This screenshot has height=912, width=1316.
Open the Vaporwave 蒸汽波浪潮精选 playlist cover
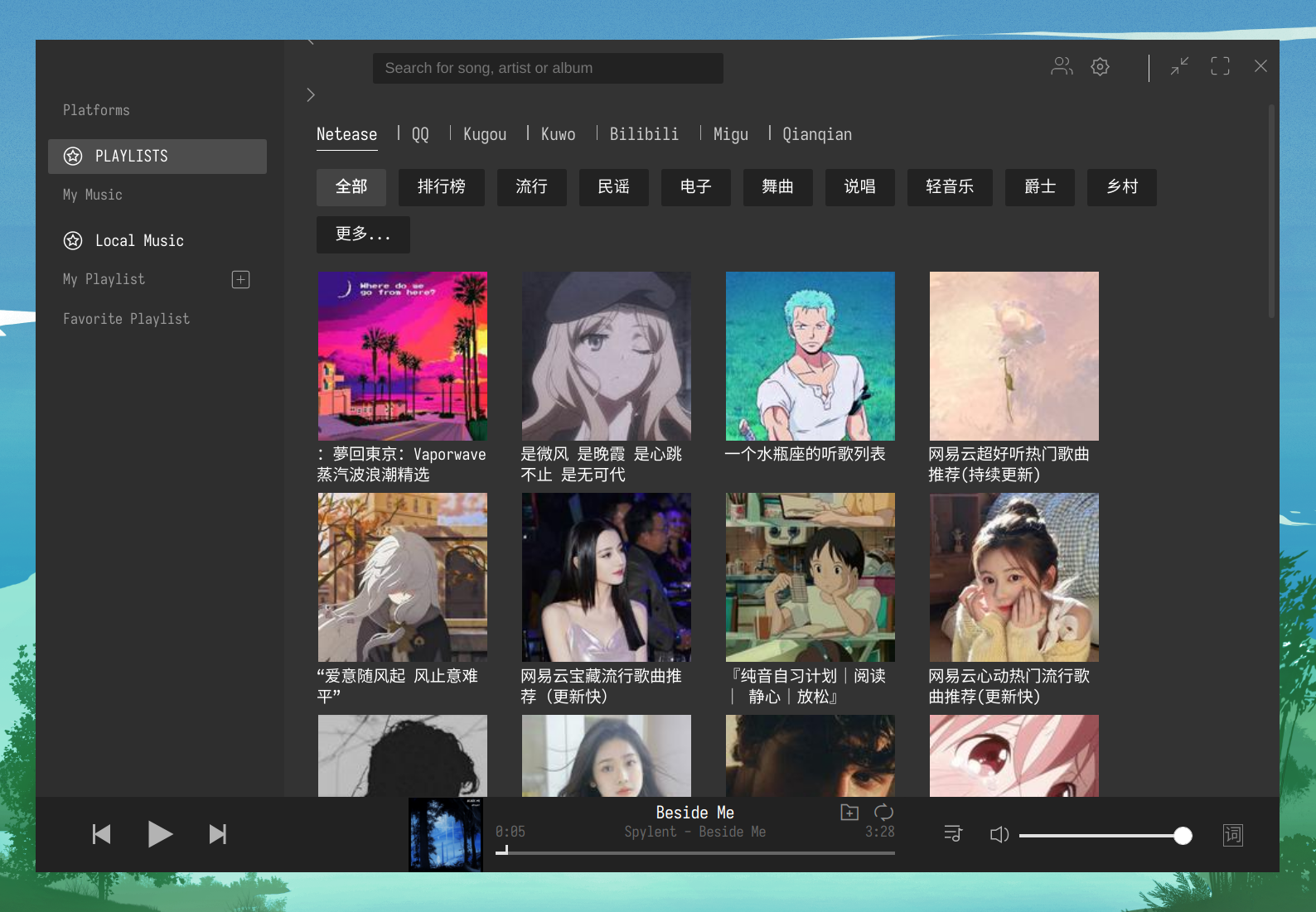pos(403,356)
